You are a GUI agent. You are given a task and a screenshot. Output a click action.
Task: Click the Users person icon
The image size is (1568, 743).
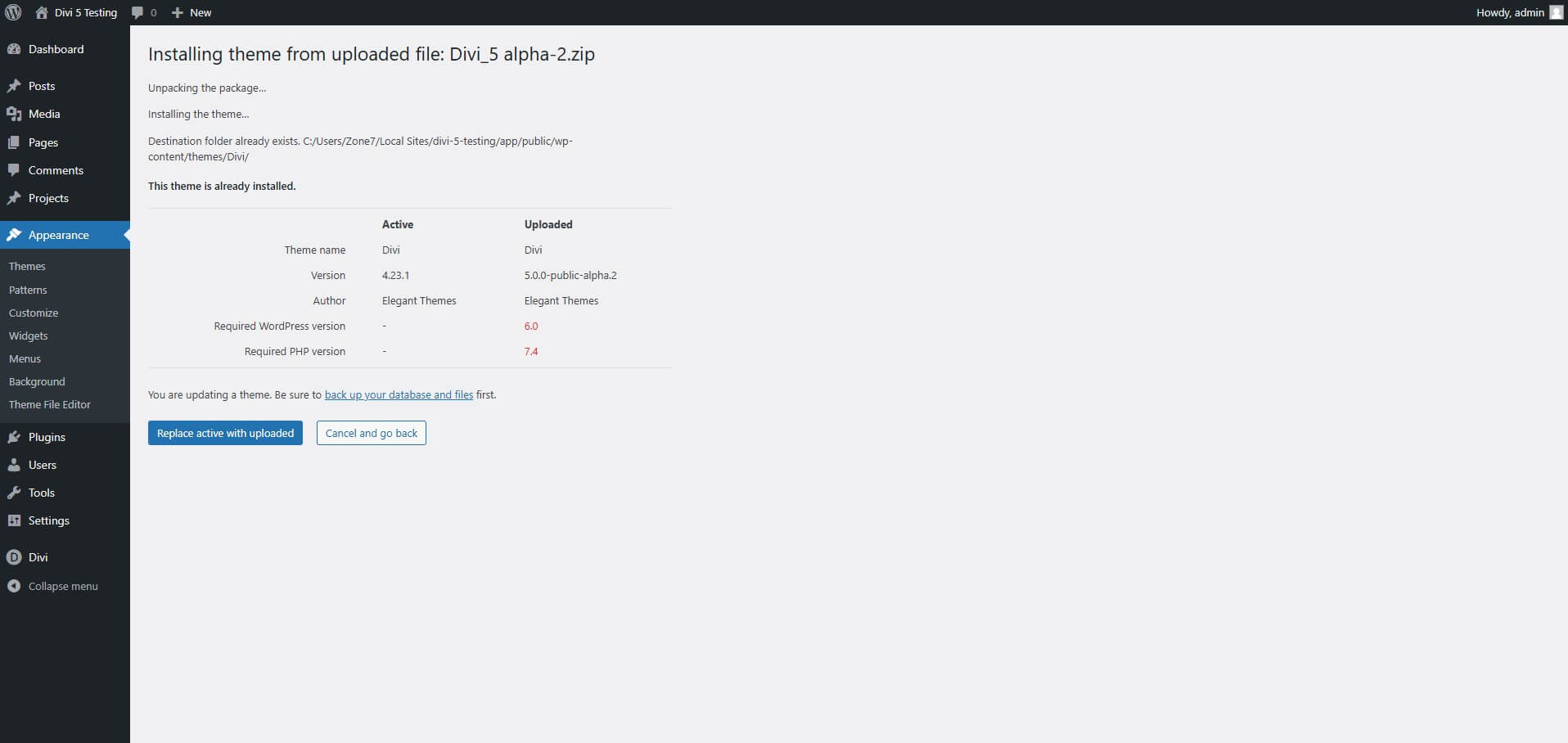tap(14, 465)
